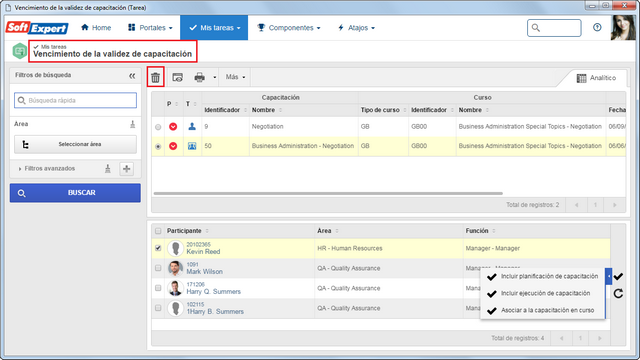Open the help icon
The image size is (640, 360).
597,27
